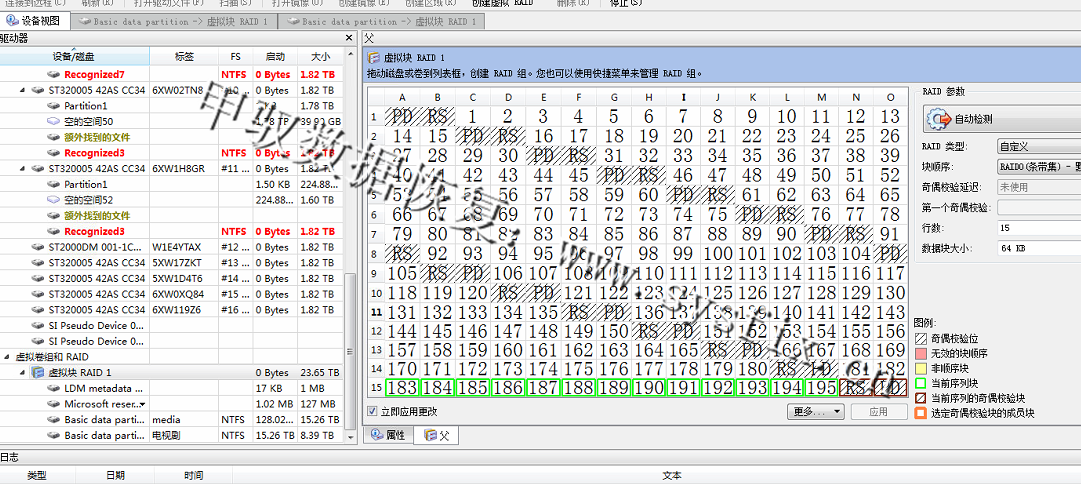
Task: Click the 类型 log column header
Action: click(37, 475)
